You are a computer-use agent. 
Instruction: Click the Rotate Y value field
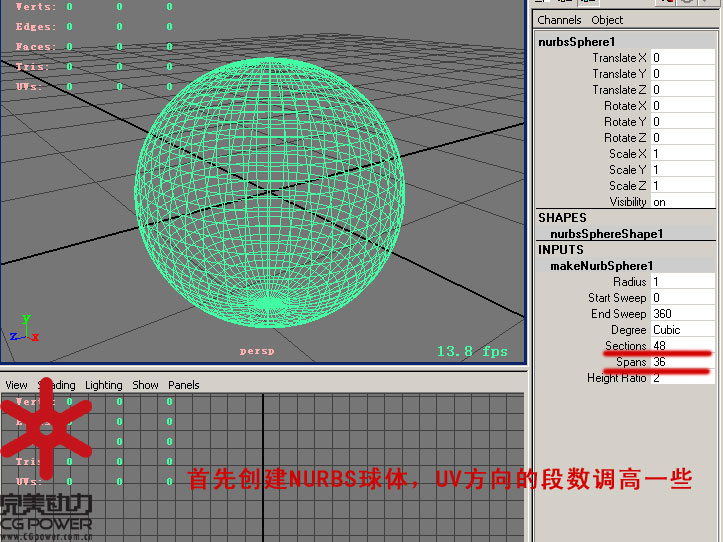tap(683, 122)
